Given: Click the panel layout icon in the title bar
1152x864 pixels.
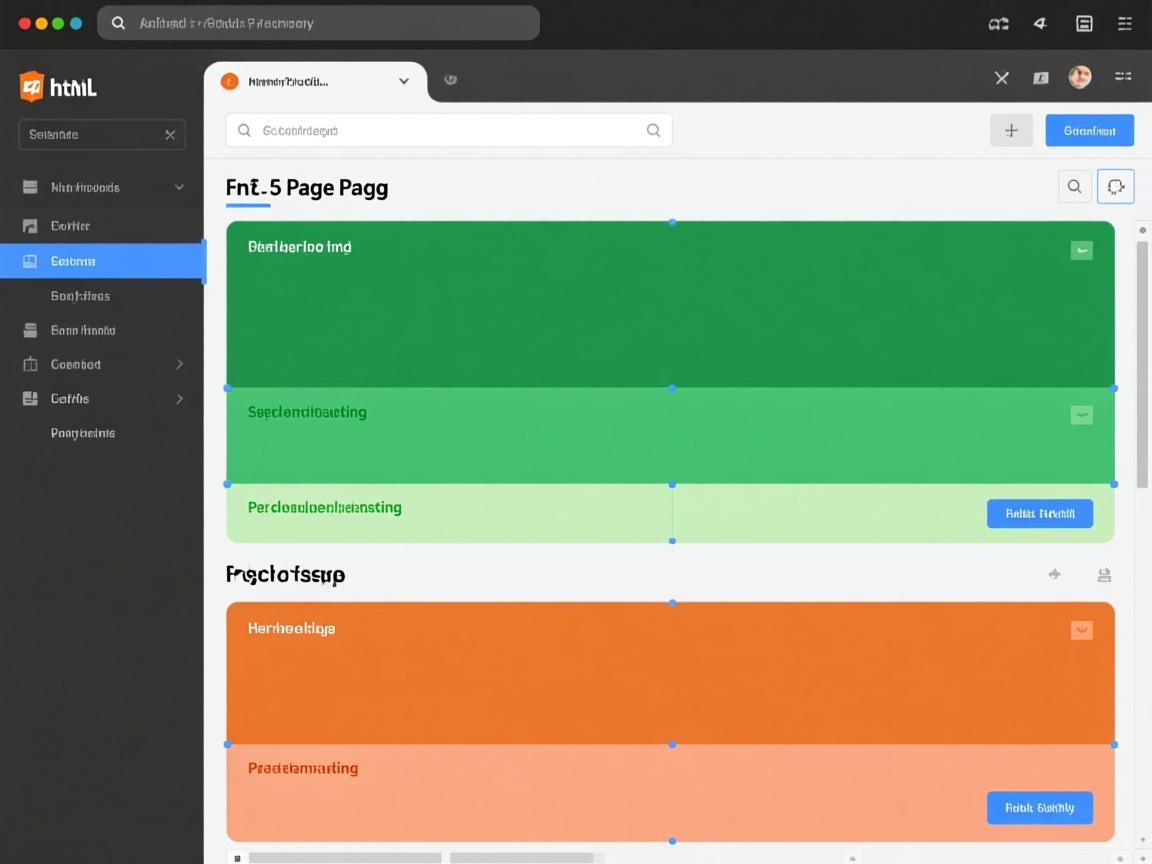Looking at the screenshot, I should [x=1084, y=23].
